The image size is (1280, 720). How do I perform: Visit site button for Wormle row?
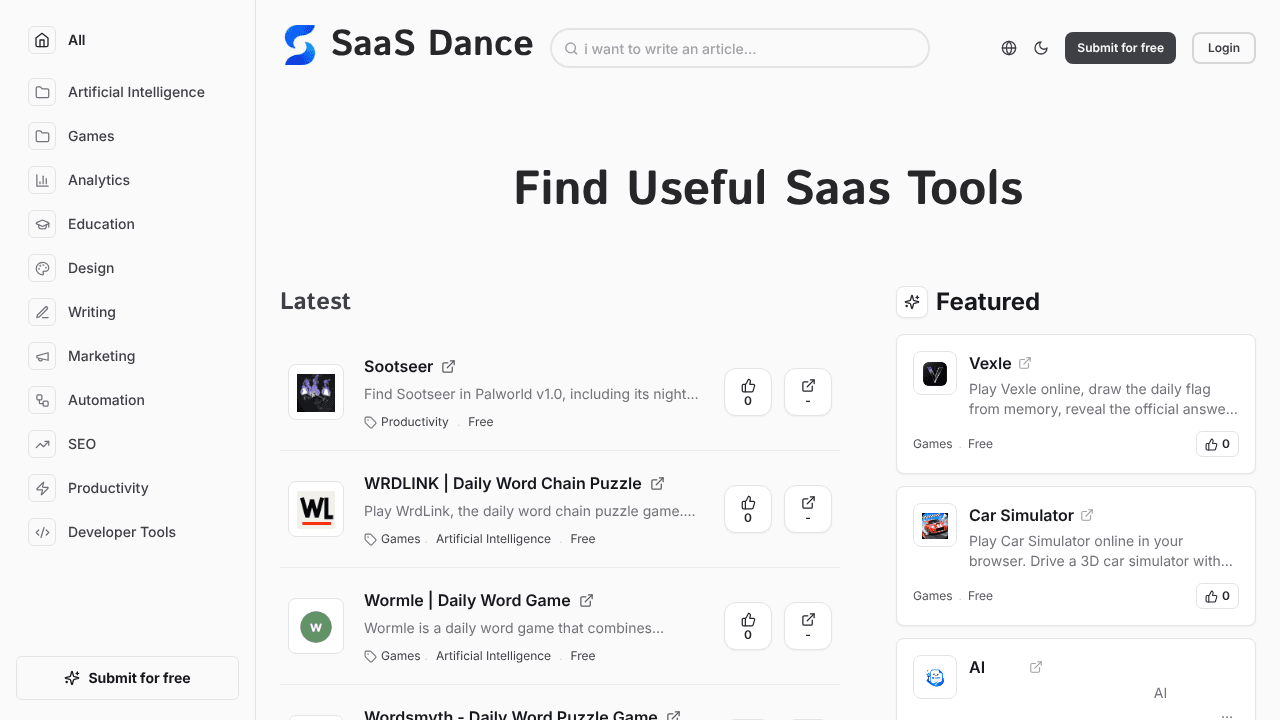pyautogui.click(x=808, y=626)
